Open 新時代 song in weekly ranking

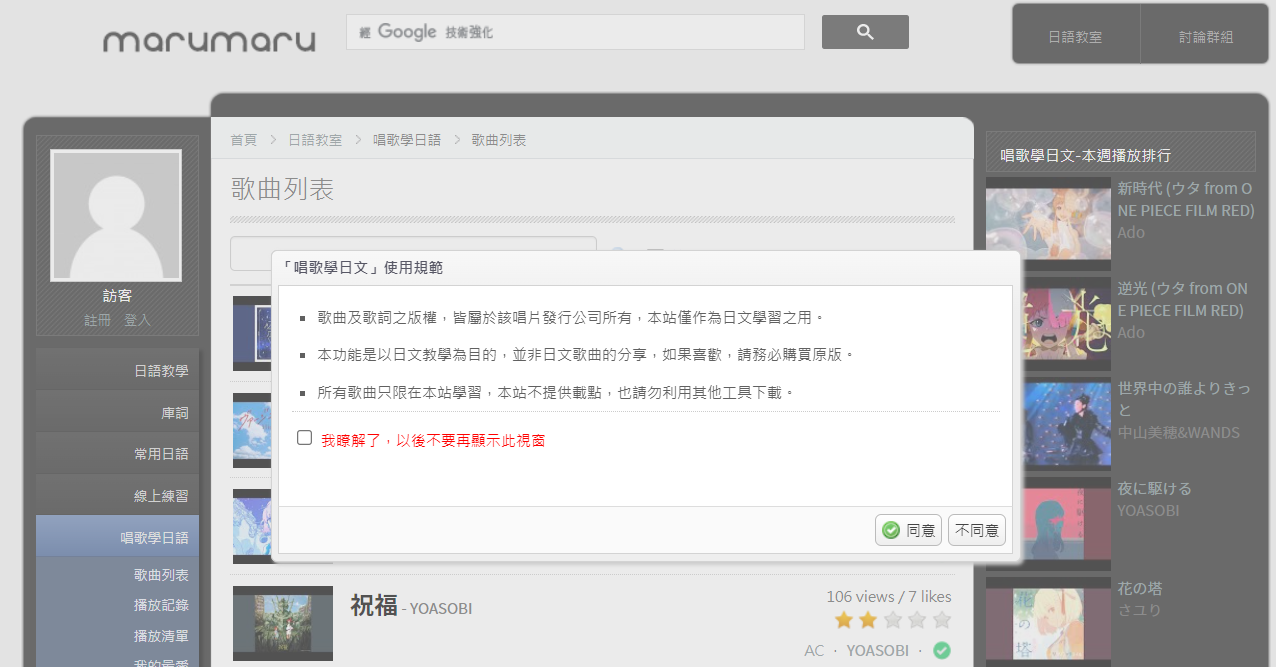[x=1185, y=199]
